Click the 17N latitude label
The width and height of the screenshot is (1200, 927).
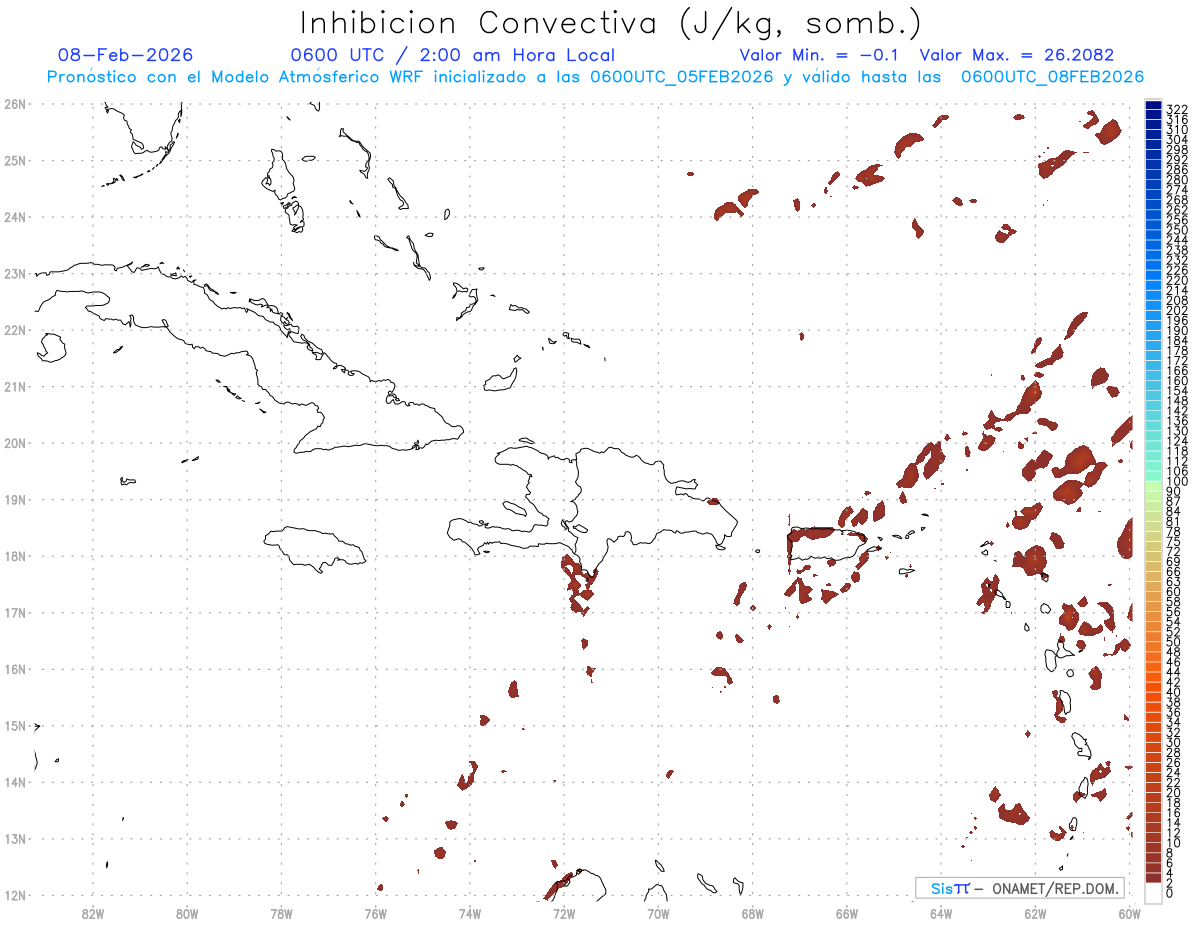pos(14,612)
